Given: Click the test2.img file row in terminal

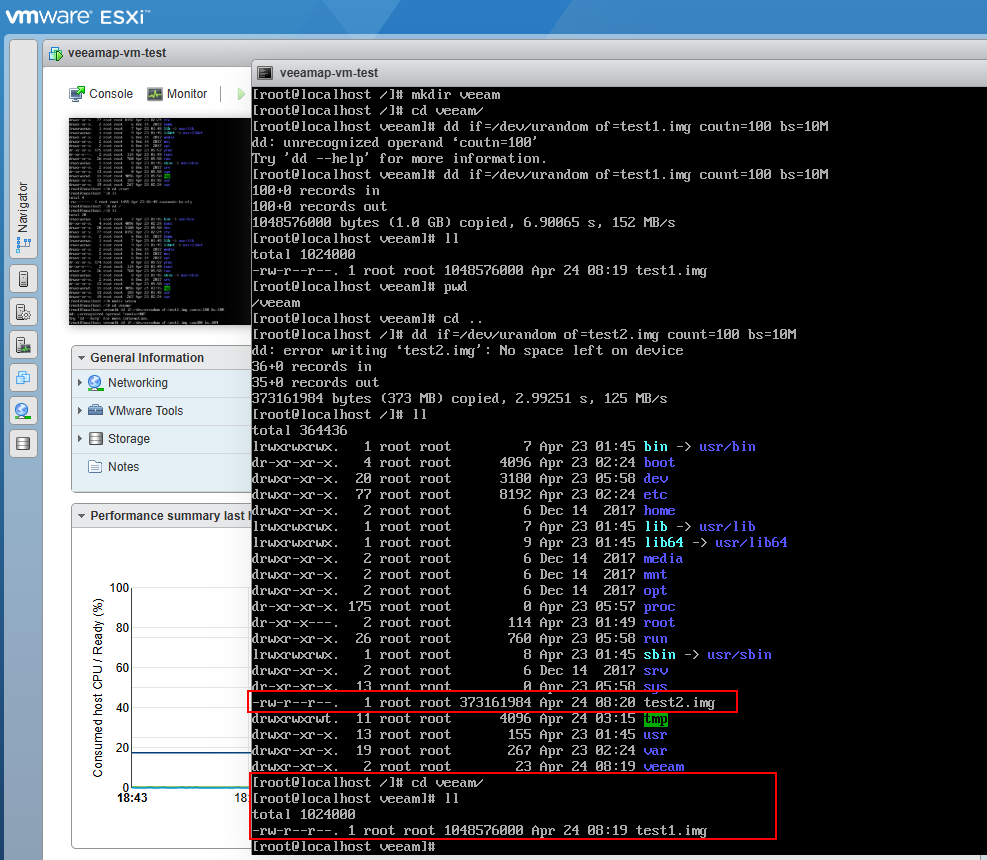Looking at the screenshot, I should pos(483,703).
